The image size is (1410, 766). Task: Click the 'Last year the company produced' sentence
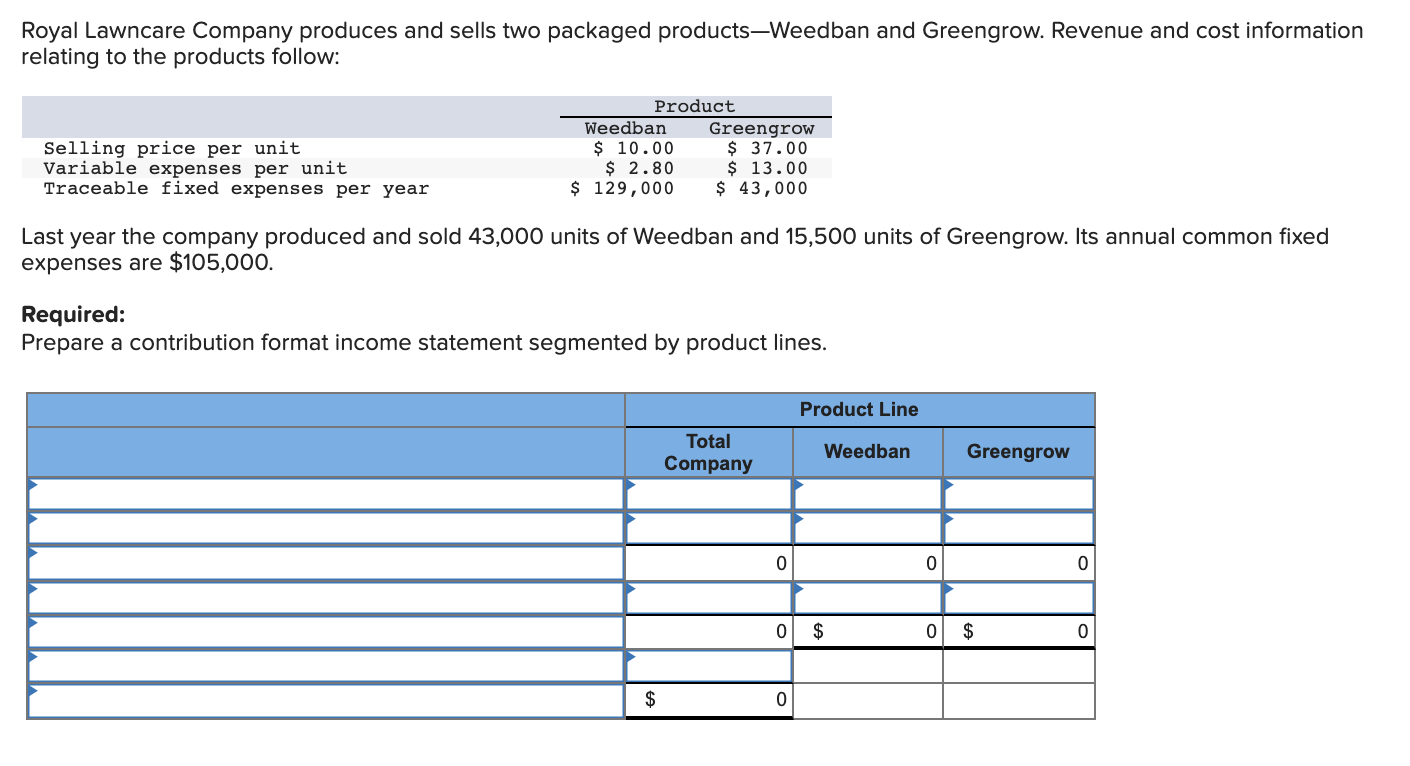click(675, 249)
